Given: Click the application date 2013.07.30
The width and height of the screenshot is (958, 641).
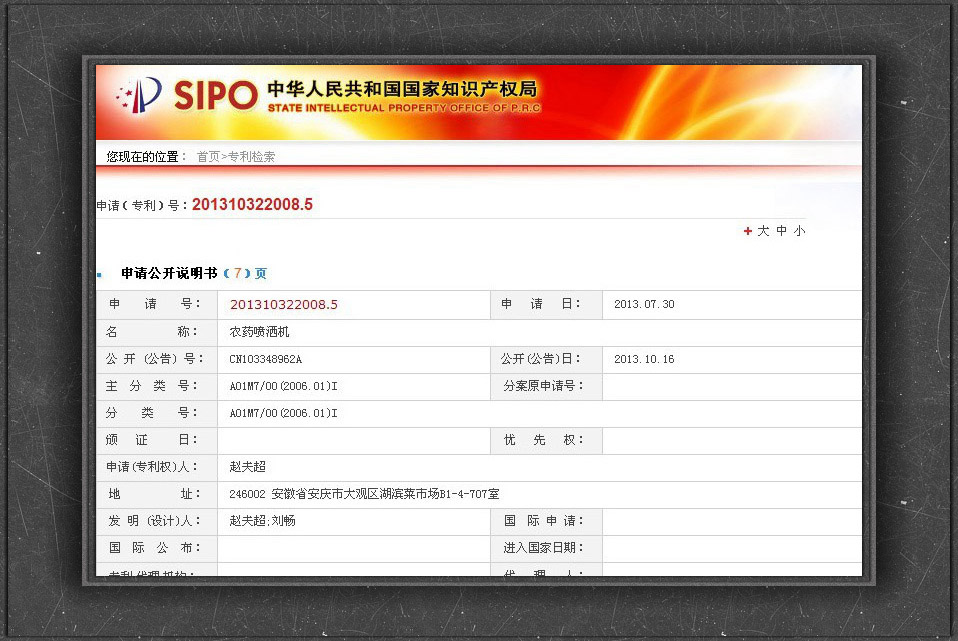Looking at the screenshot, I should coord(644,305).
